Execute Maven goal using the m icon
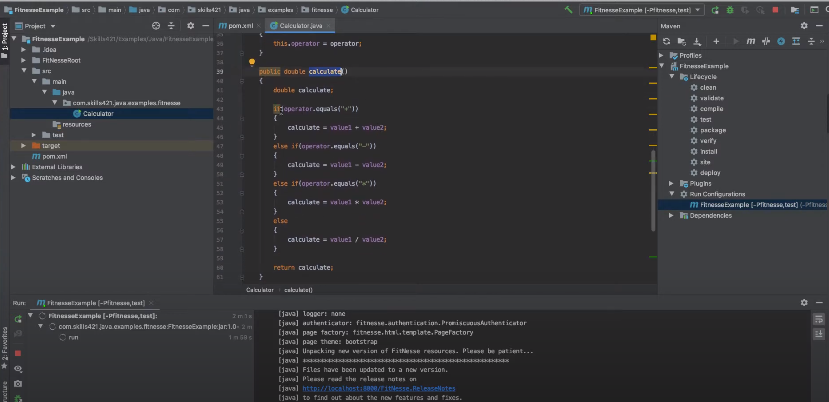The width and height of the screenshot is (829, 402). 750,41
